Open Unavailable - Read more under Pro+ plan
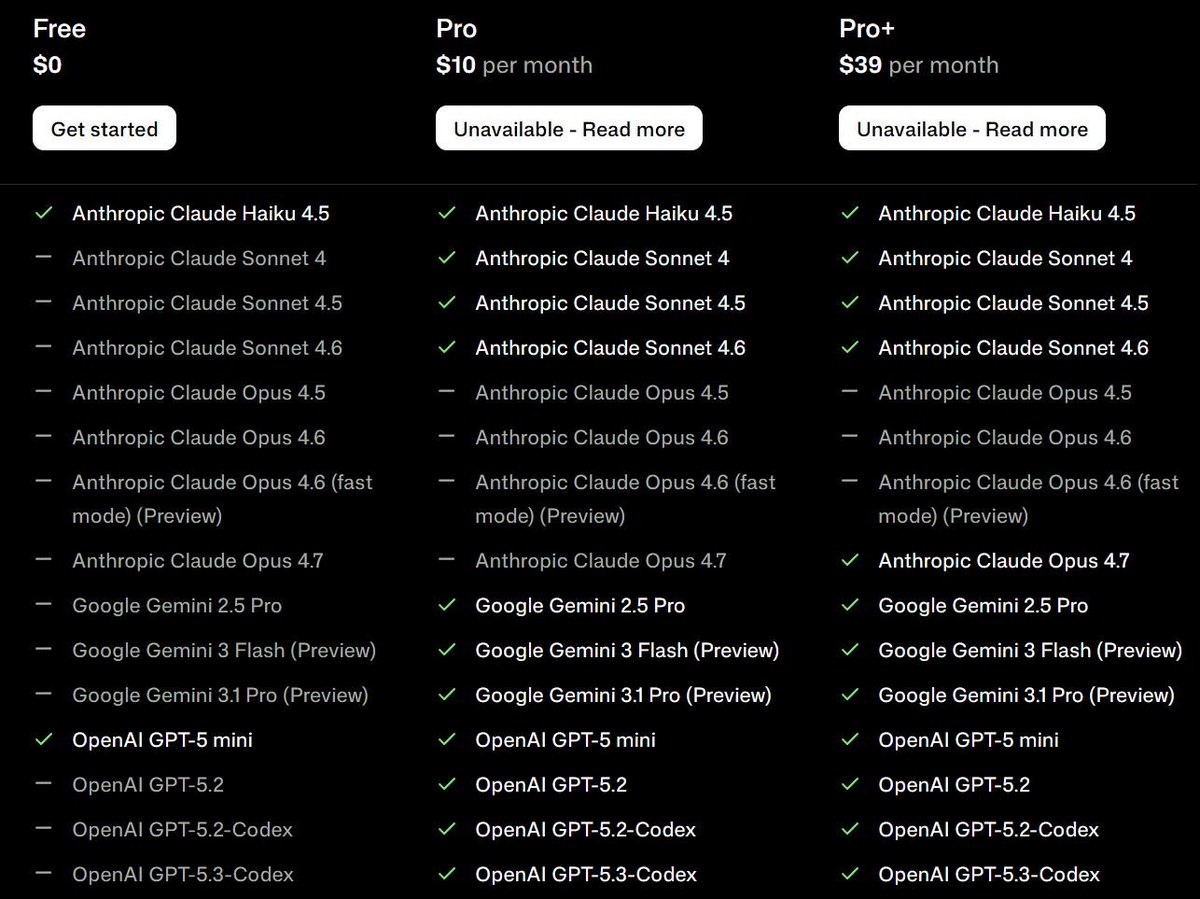Screen dimensions: 1200x899 (972, 129)
